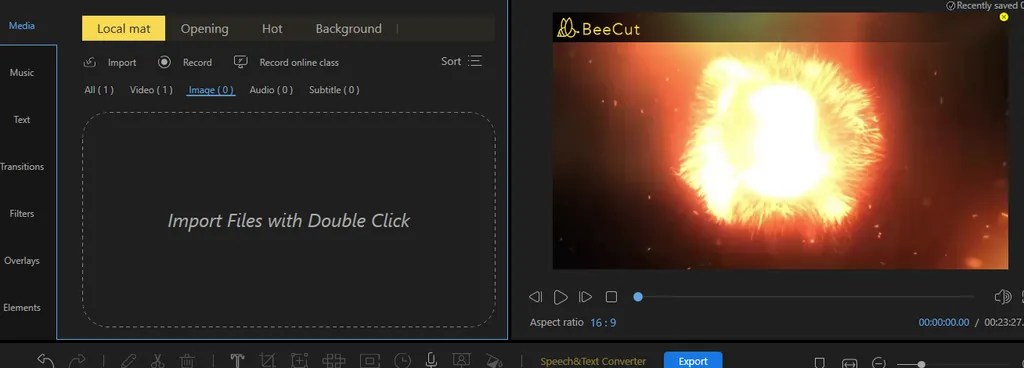The width and height of the screenshot is (1024, 368).
Task: Step back to previous frame
Action: tap(536, 297)
